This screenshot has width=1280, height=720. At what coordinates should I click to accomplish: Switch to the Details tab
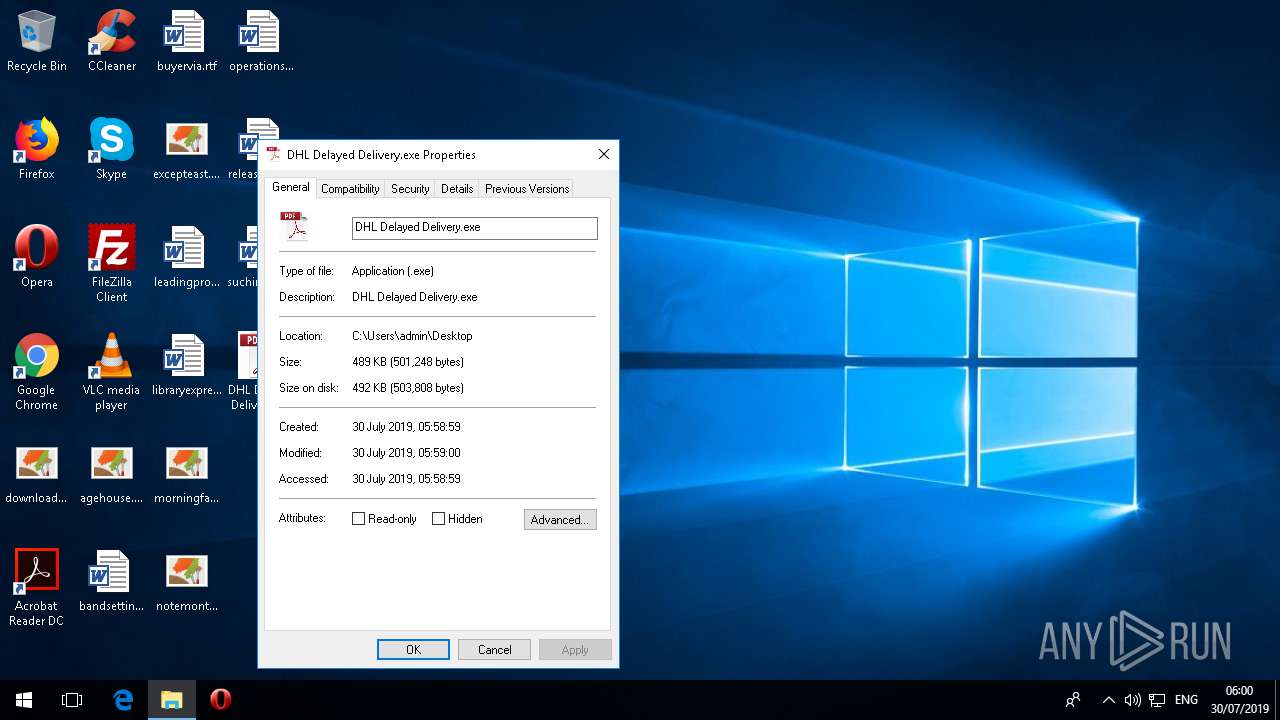[457, 188]
